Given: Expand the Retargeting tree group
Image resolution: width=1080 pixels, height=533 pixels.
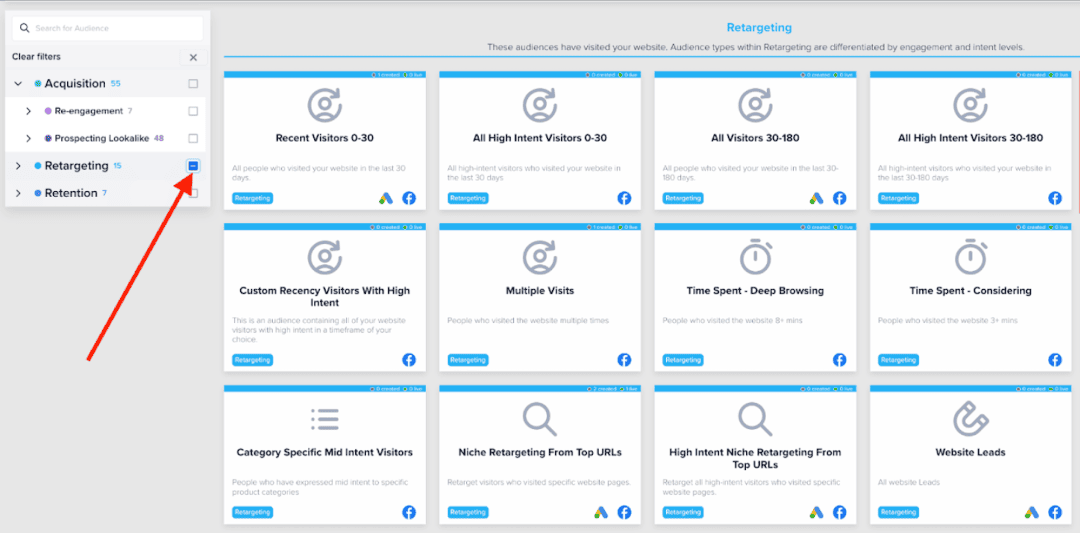Looking at the screenshot, I should tap(19, 166).
